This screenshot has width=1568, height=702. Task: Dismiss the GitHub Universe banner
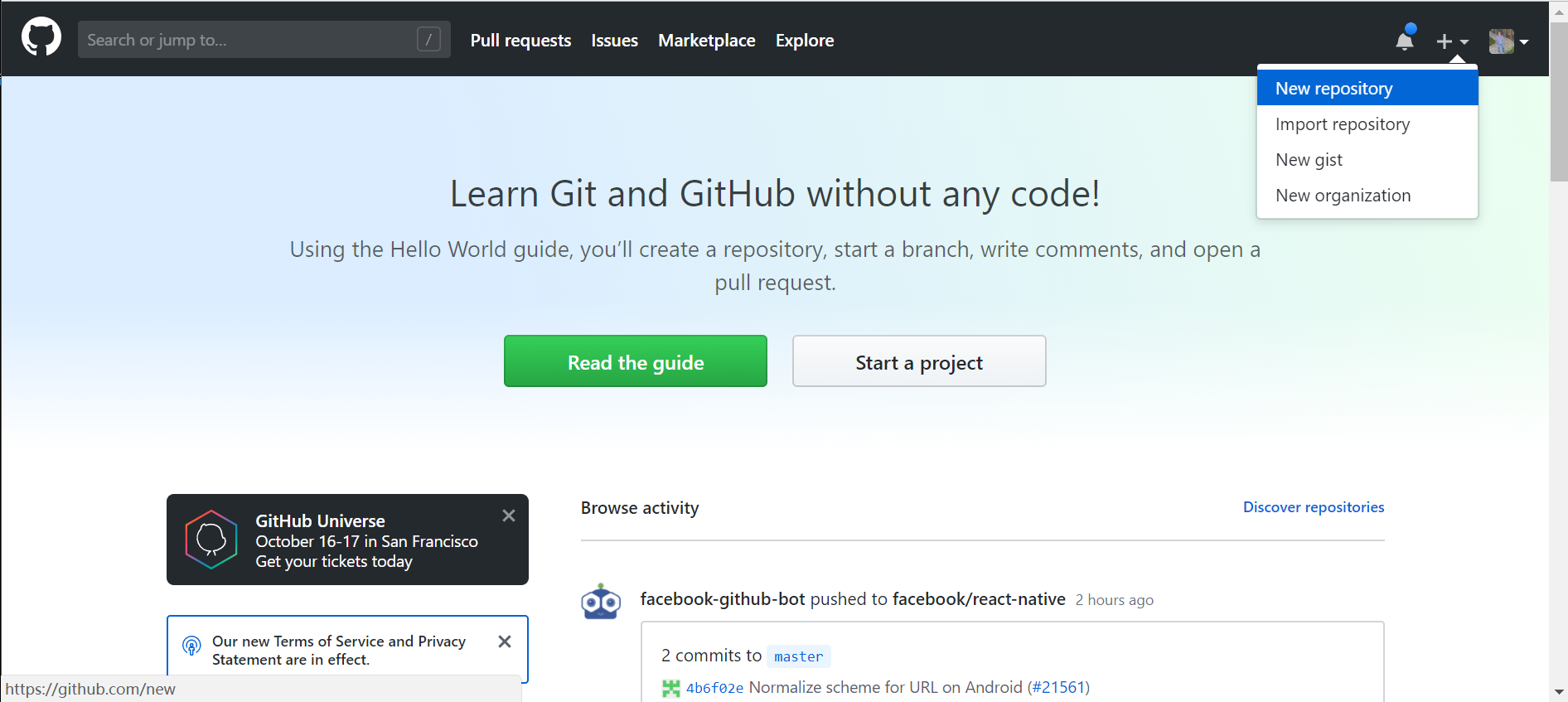click(x=509, y=516)
